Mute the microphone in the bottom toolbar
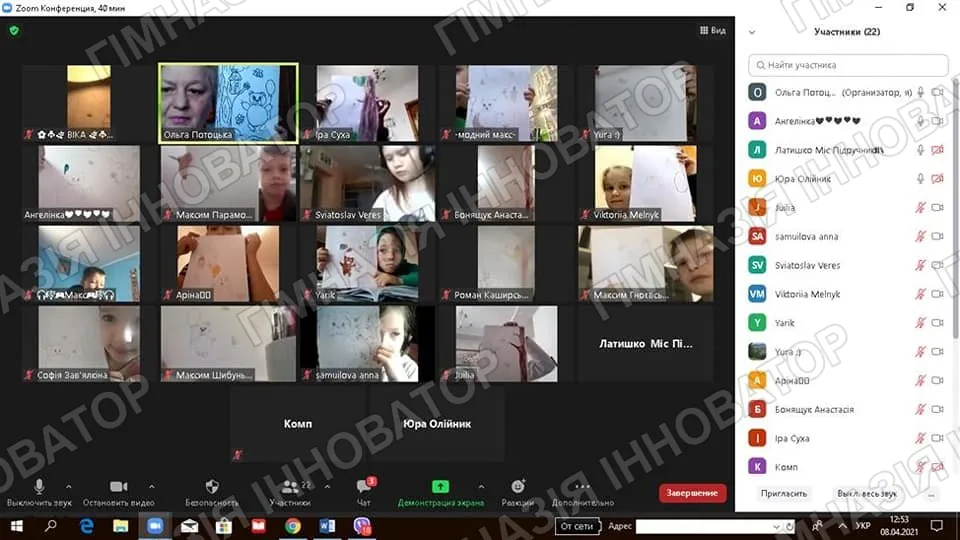 [39, 487]
